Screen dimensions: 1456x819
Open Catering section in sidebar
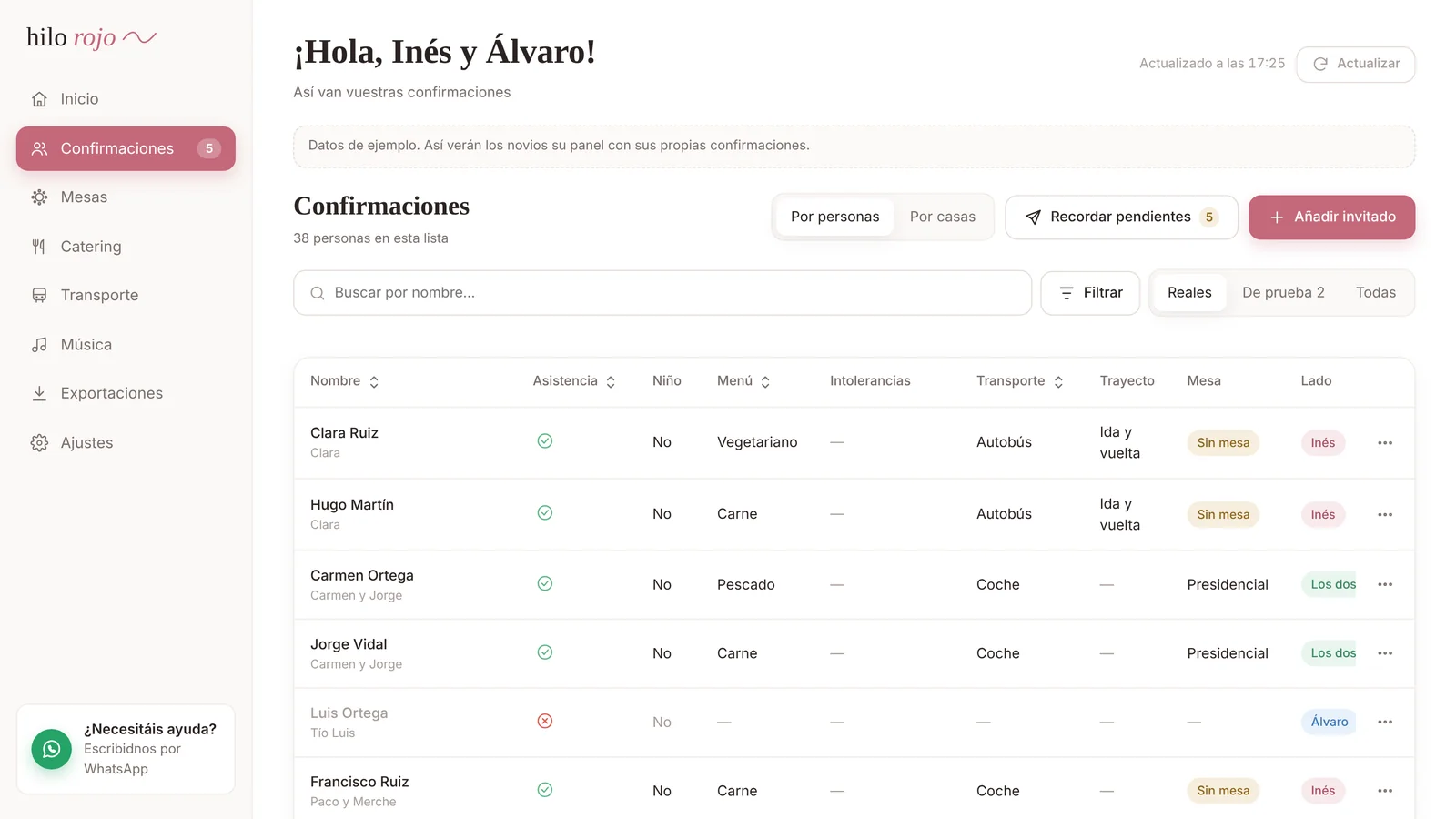[126, 247]
